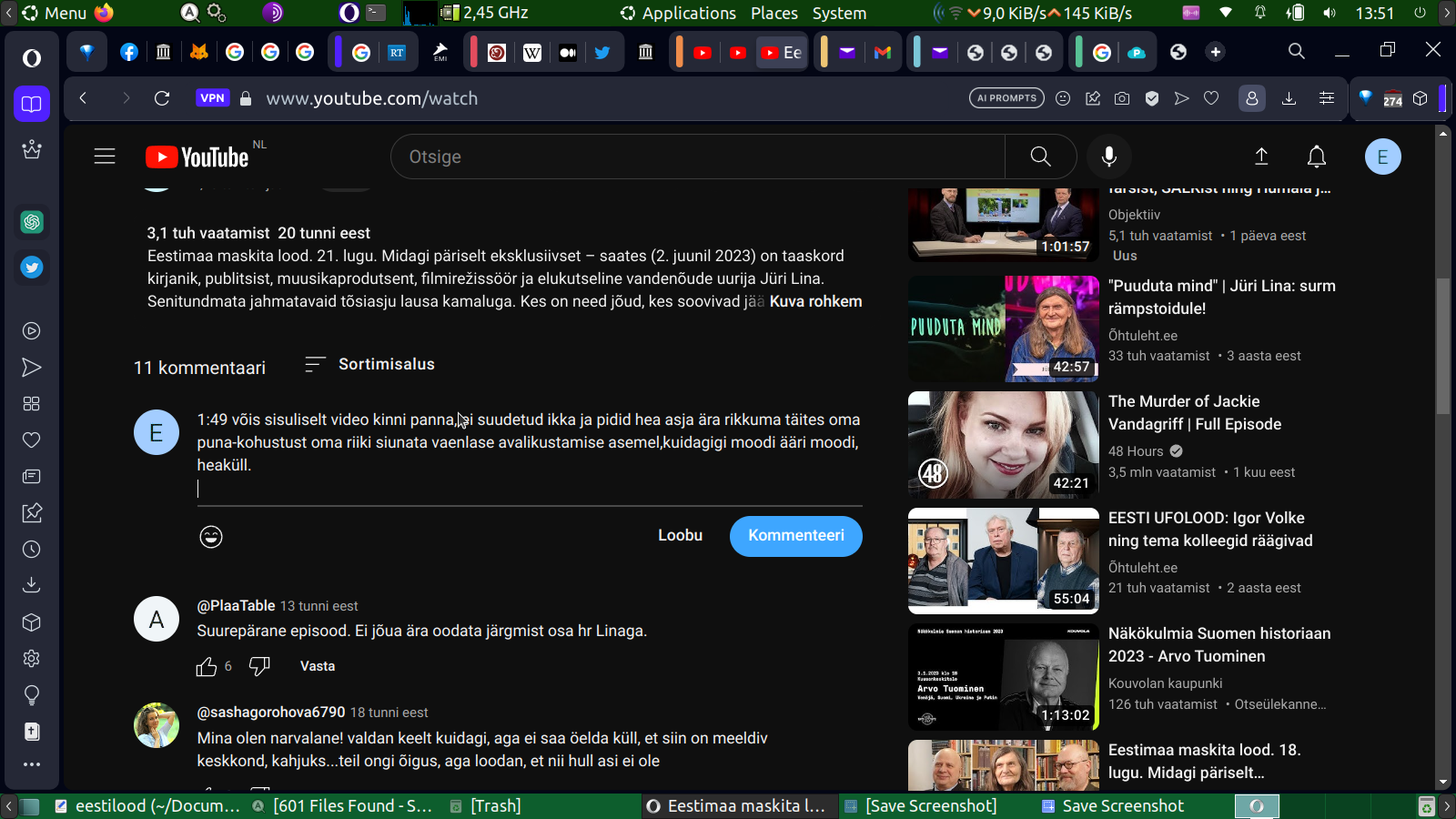Reply to @PlaaTable with Vasta

click(318, 667)
